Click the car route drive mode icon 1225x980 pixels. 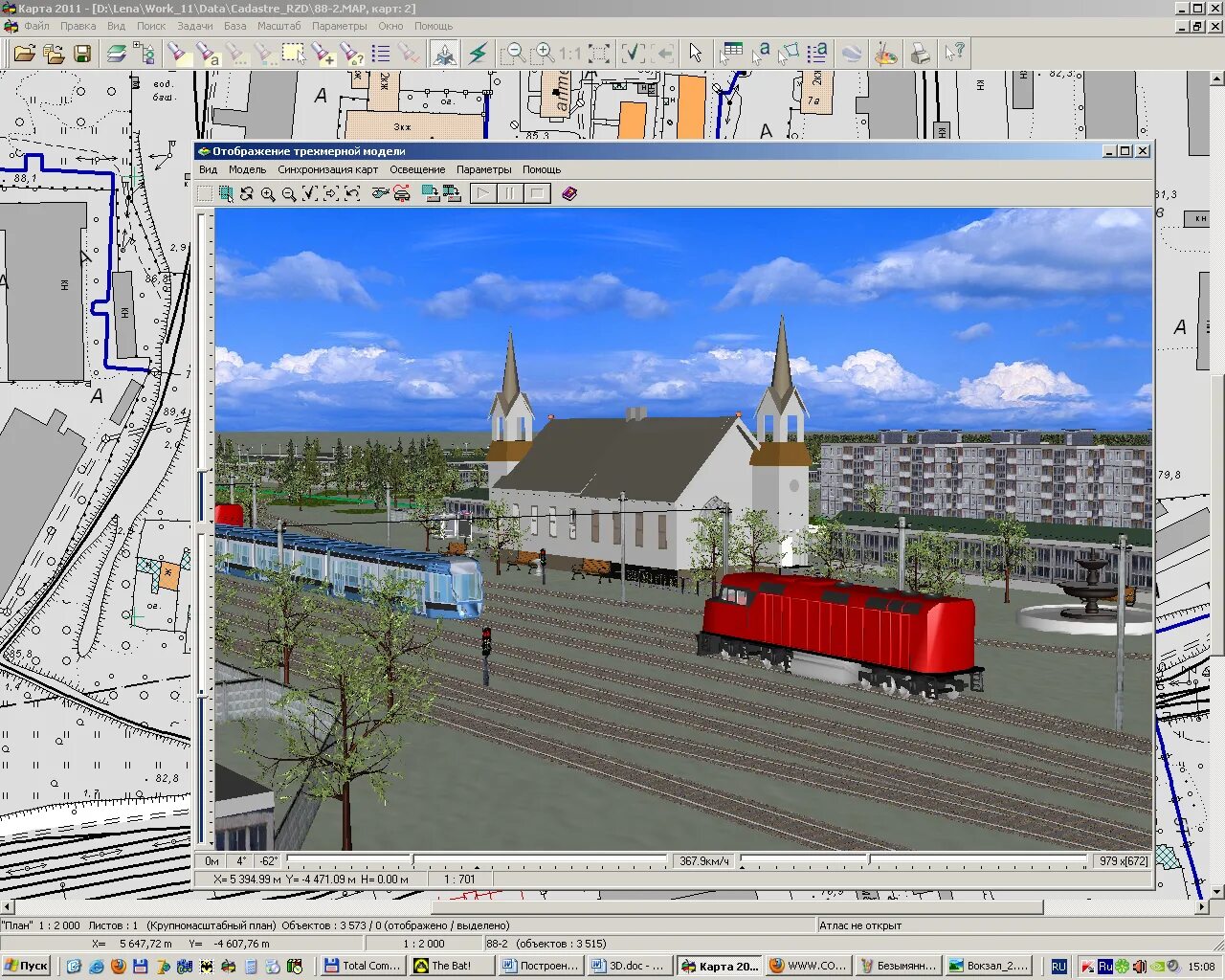point(401,194)
